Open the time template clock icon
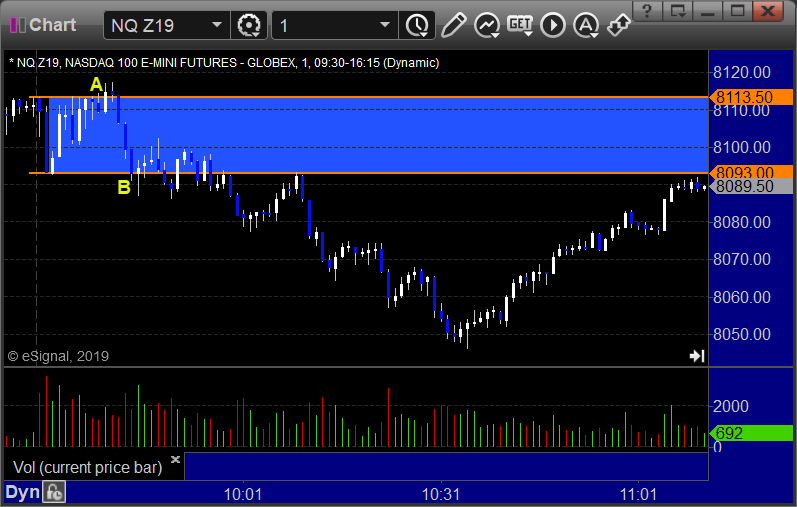Screen dimensions: 797x507 pyautogui.click(x=417, y=25)
